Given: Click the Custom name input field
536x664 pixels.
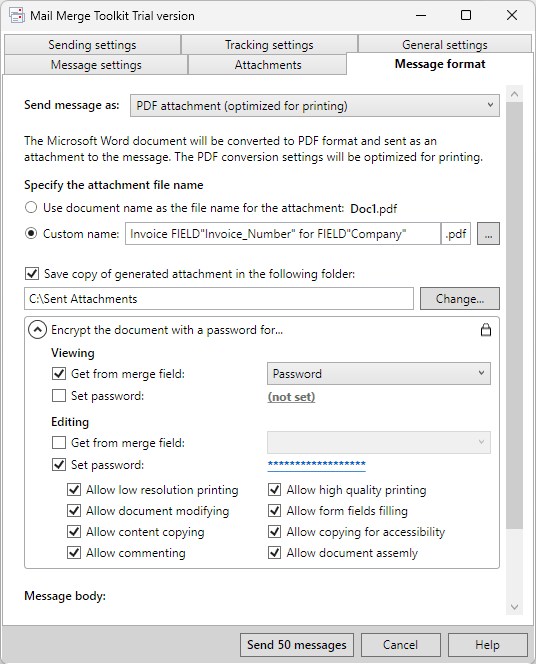Looking at the screenshot, I should pyautogui.click(x=283, y=234).
